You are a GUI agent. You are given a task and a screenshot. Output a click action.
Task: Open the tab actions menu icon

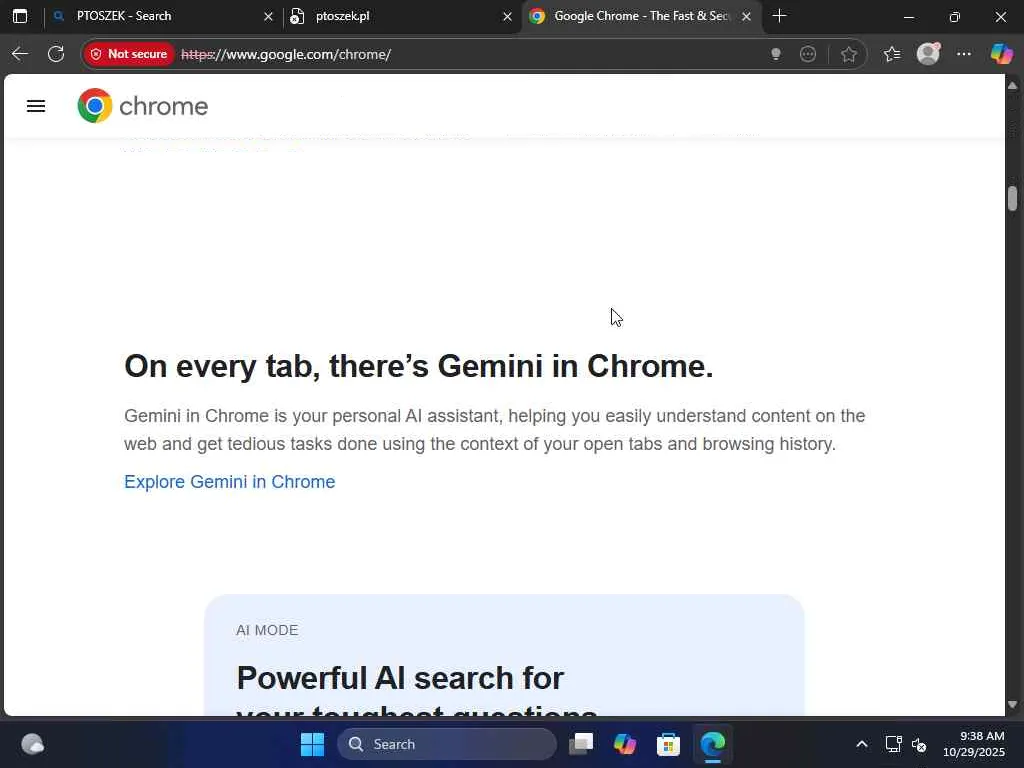(x=20, y=16)
